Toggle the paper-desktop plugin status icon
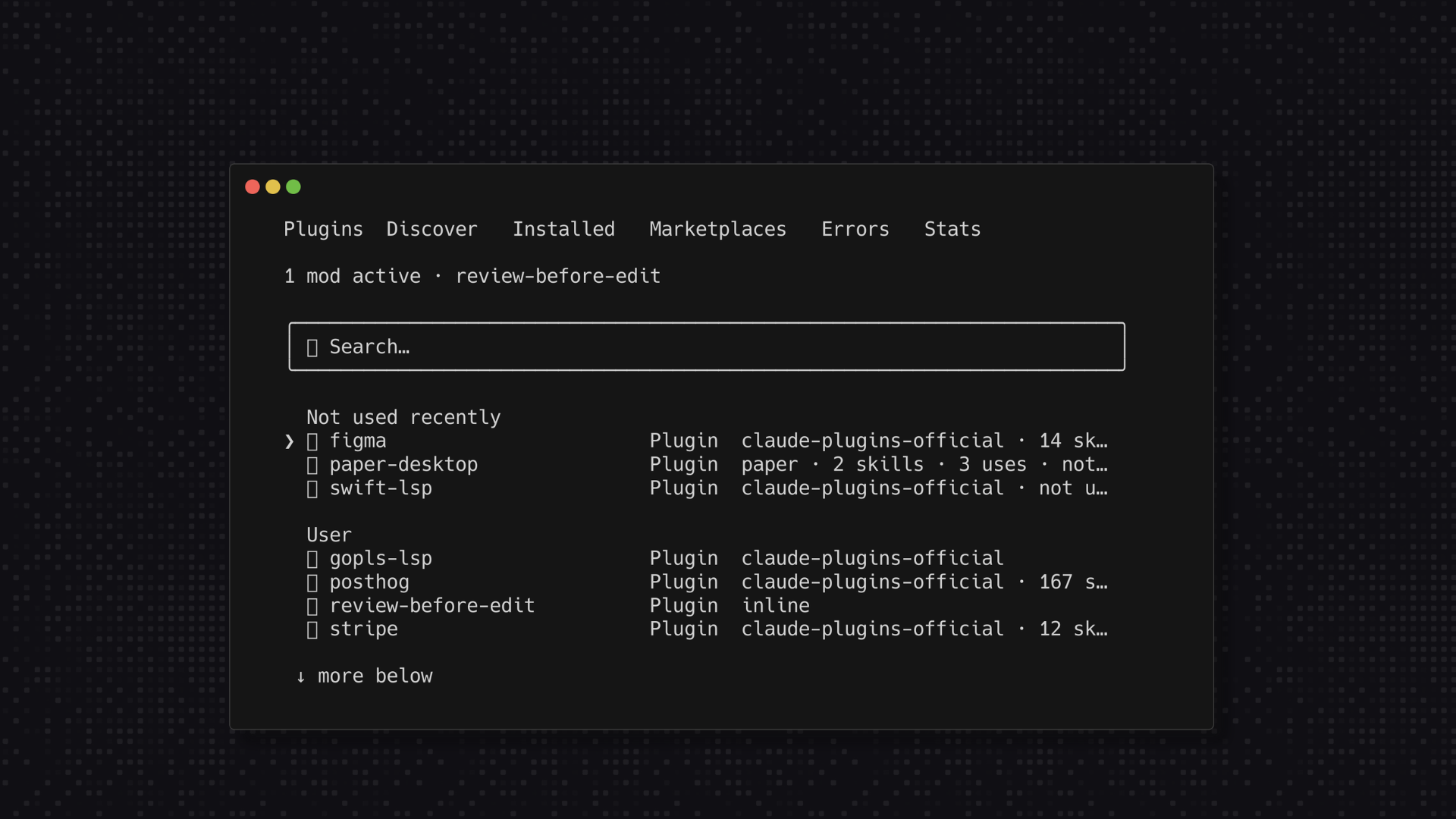Viewport: 1456px width, 819px height. point(312,465)
